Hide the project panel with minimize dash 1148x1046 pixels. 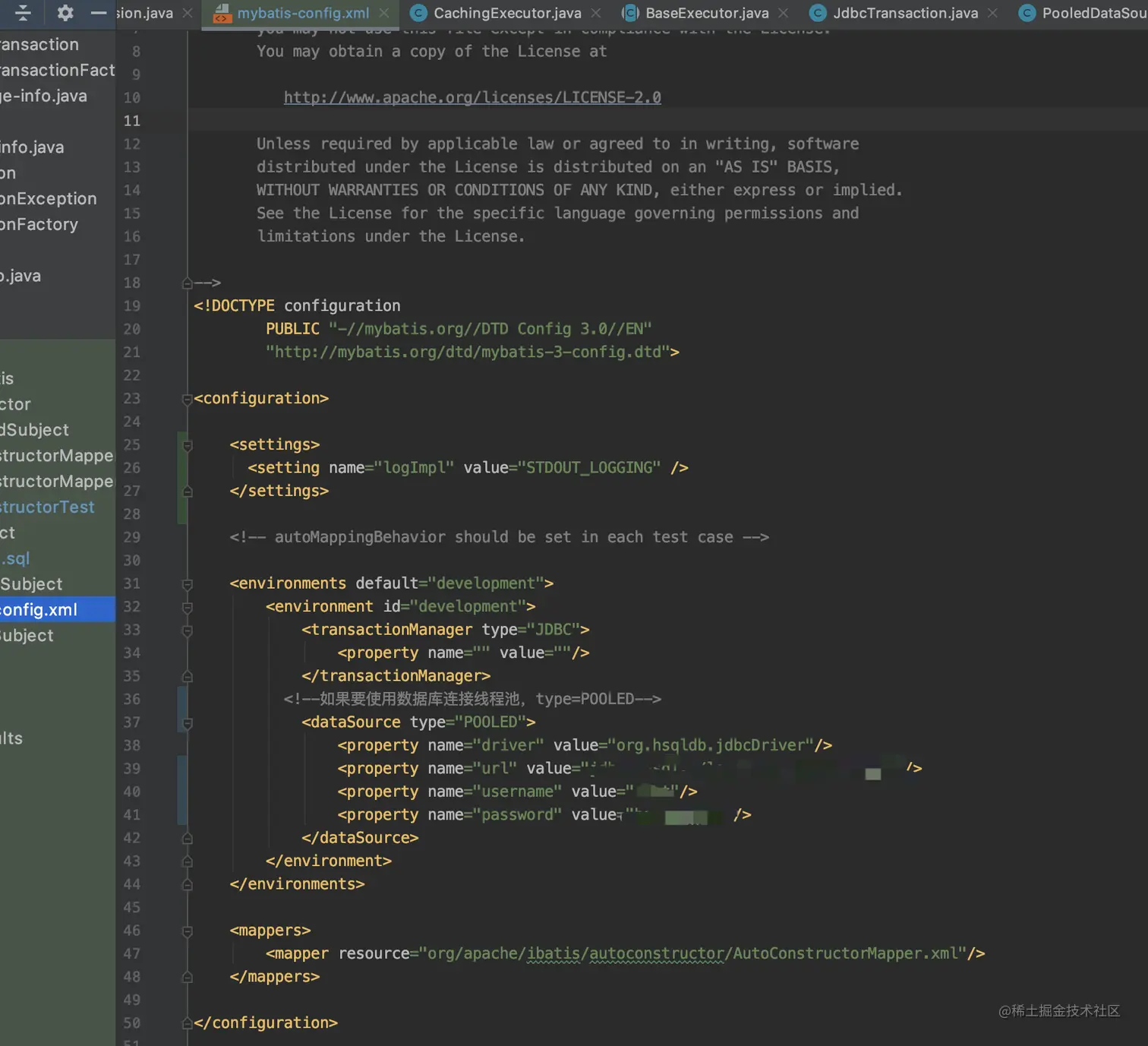point(99,13)
